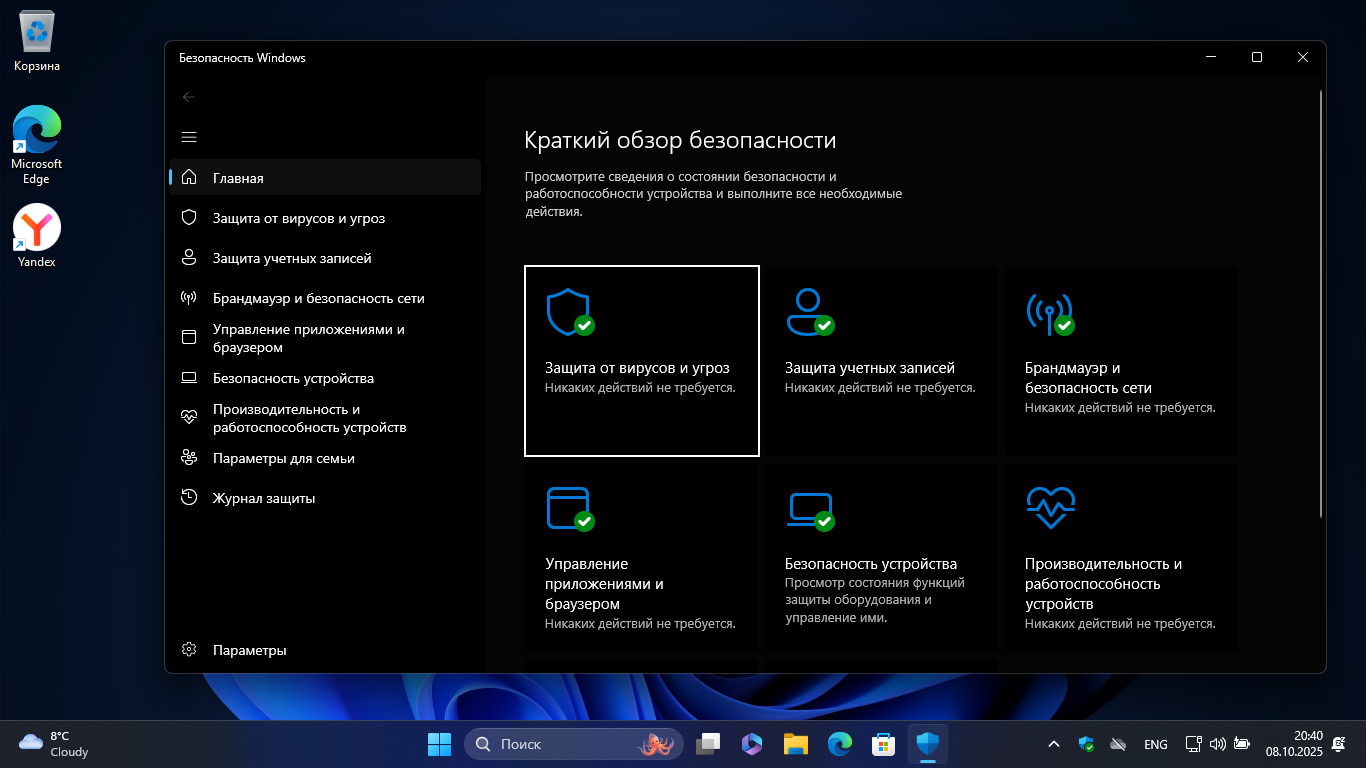Image resolution: width=1366 pixels, height=768 pixels.
Task: Open the app and browser control tile
Action: (x=641, y=557)
